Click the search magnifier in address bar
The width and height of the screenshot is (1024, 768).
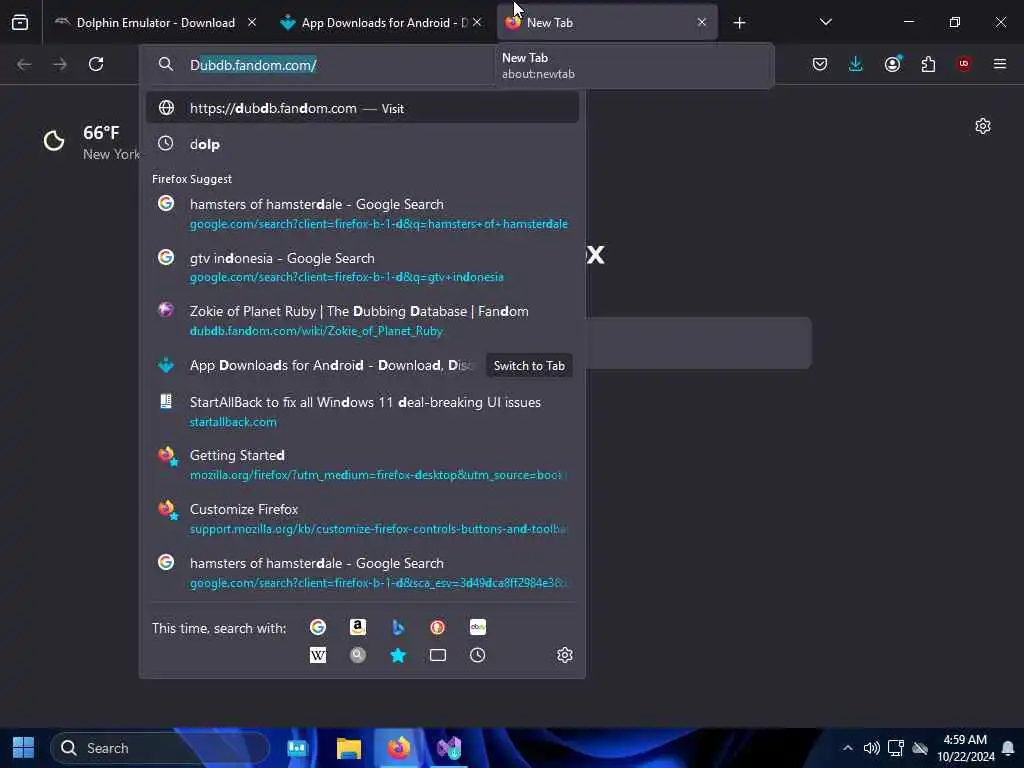[166, 65]
